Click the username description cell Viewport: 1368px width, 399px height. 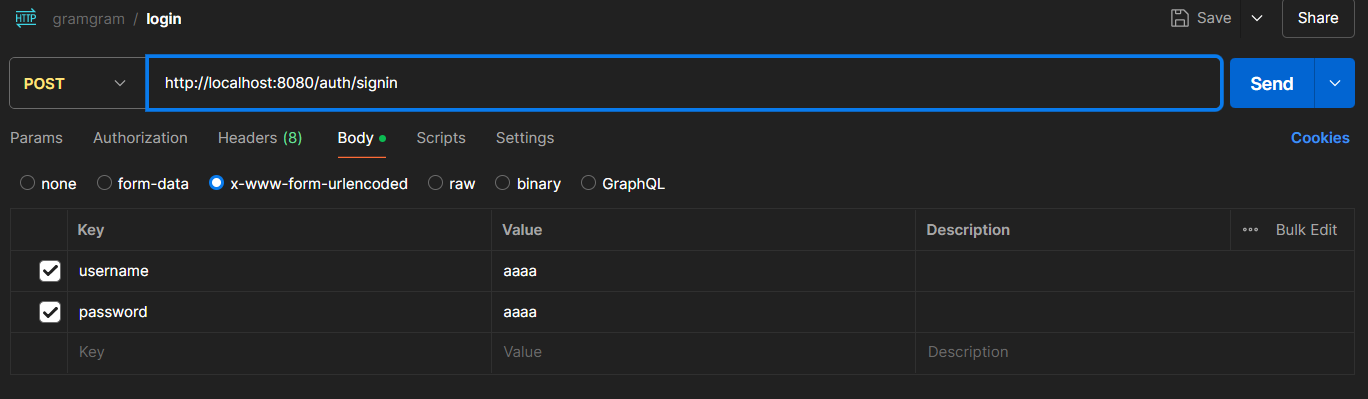click(1136, 271)
